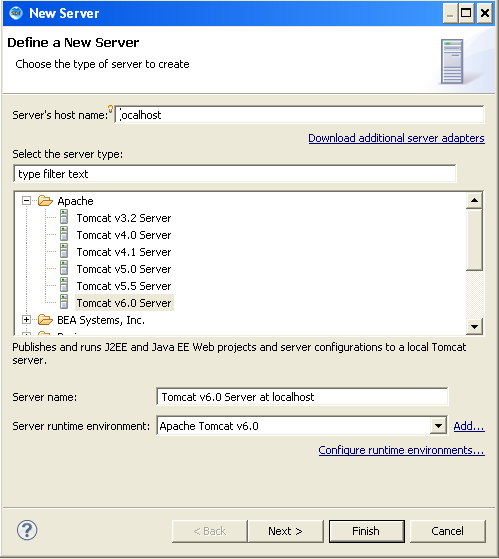
Task: Click the host name info lightbulb icon
Action: [x=110, y=109]
